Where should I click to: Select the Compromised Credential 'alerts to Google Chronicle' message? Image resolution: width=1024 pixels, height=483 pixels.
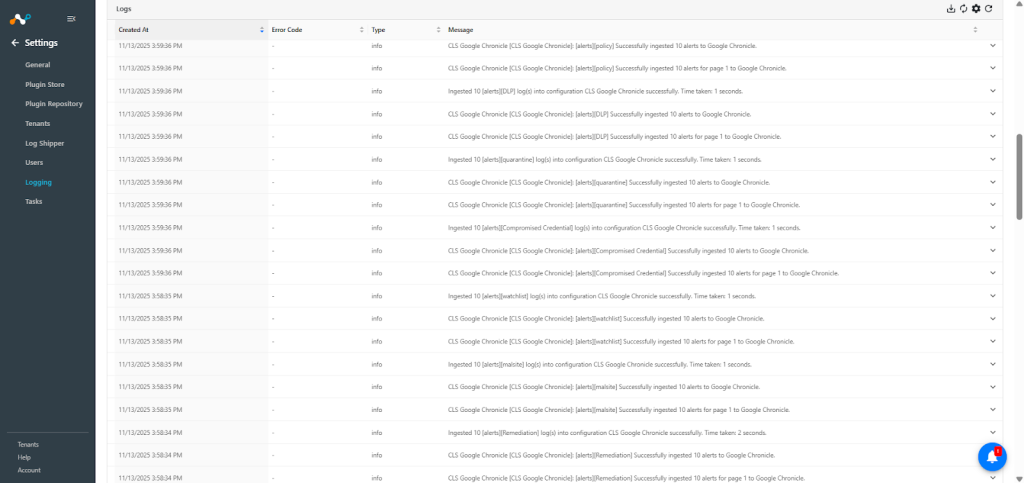pos(628,250)
